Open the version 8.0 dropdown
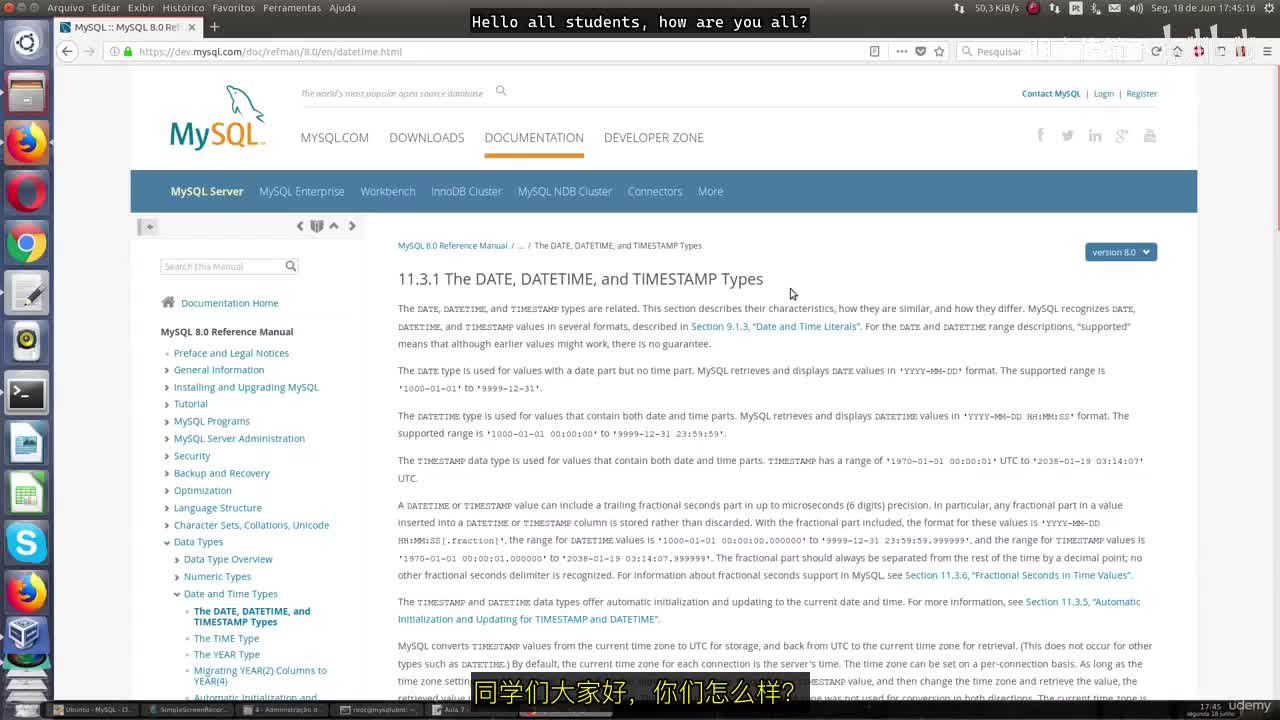 (1121, 252)
